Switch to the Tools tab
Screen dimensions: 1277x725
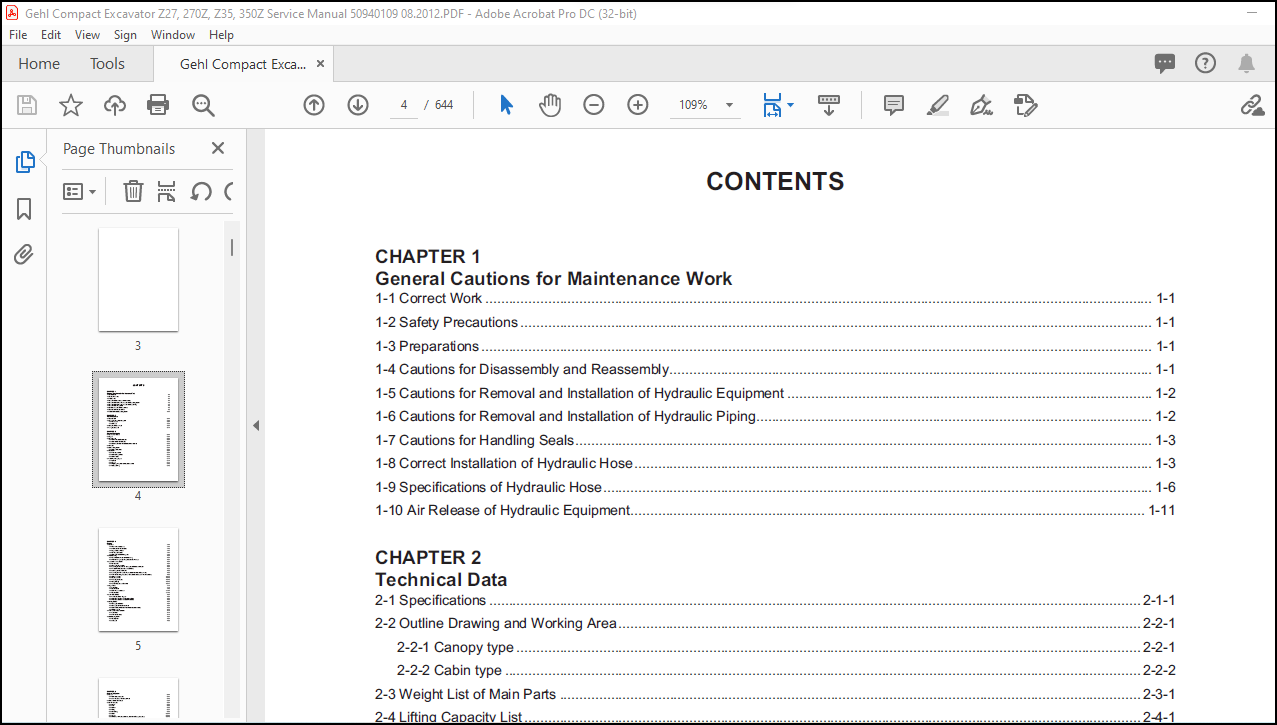(107, 64)
